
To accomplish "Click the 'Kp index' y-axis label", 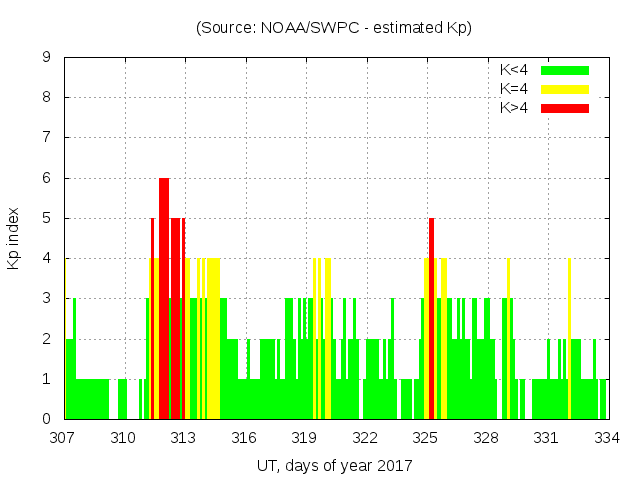I will (13, 239).
